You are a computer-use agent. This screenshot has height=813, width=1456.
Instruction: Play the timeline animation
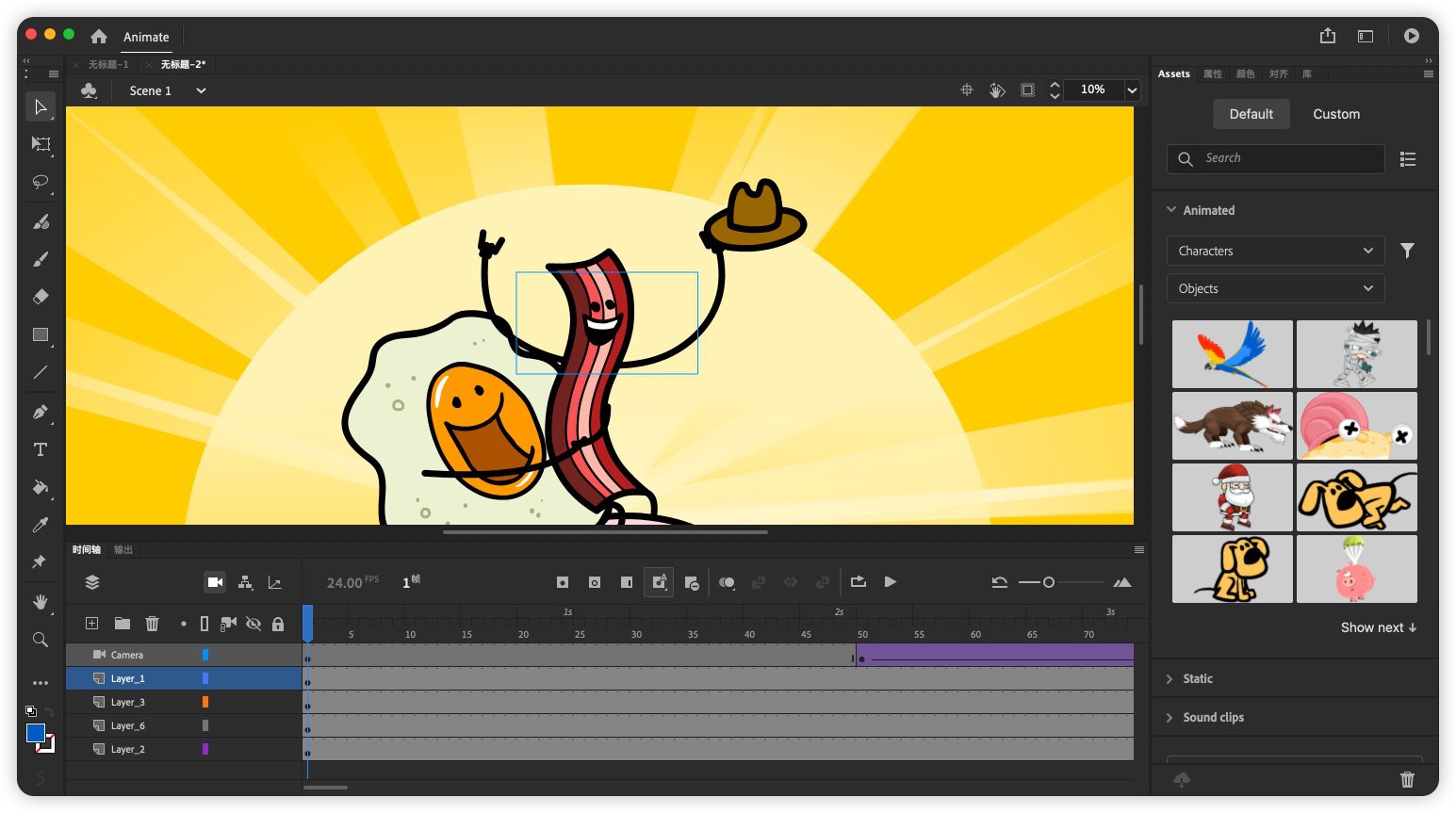890,582
